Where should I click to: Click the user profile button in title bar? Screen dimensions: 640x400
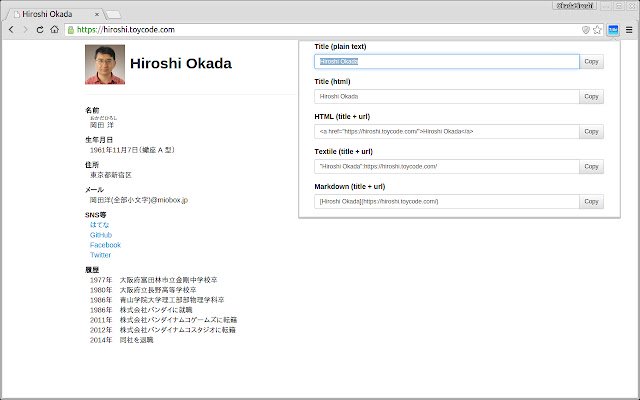point(575,6)
